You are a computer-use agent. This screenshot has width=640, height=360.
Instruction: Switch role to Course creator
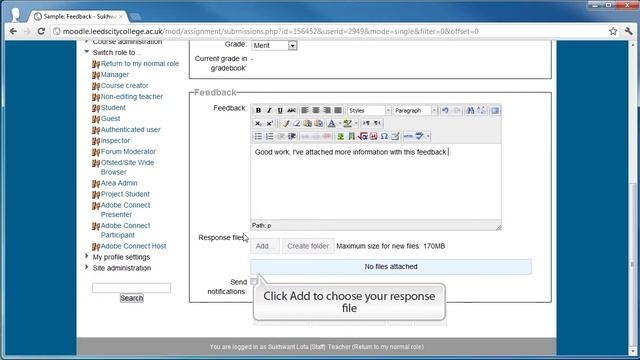[124, 86]
